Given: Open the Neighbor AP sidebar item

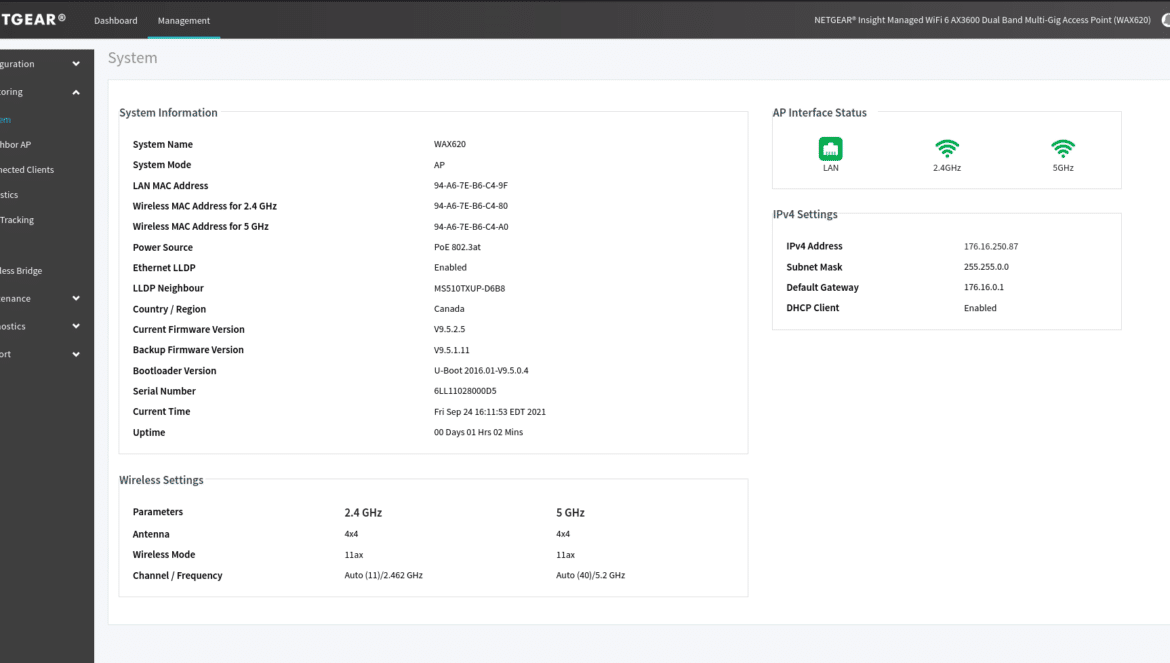Looking at the screenshot, I should coord(16,145).
